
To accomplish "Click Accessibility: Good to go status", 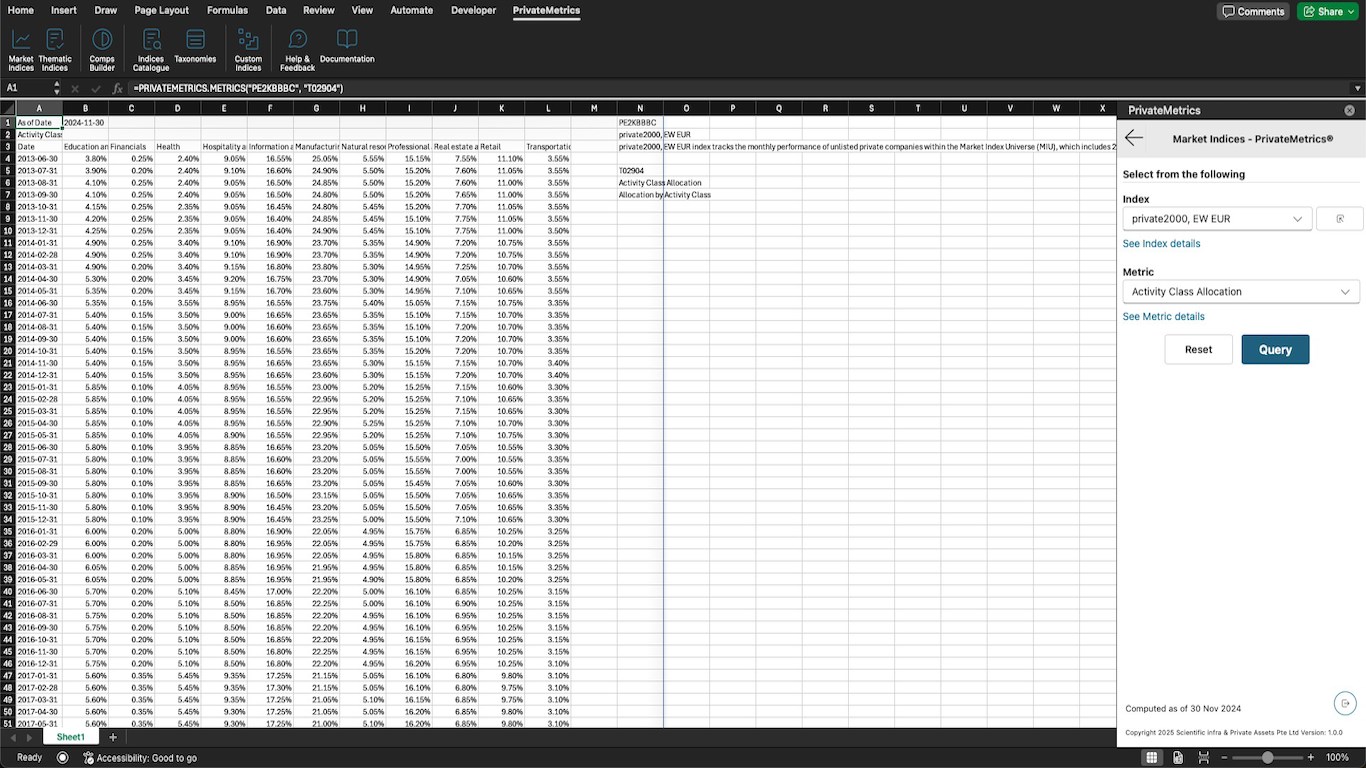I will [140, 758].
